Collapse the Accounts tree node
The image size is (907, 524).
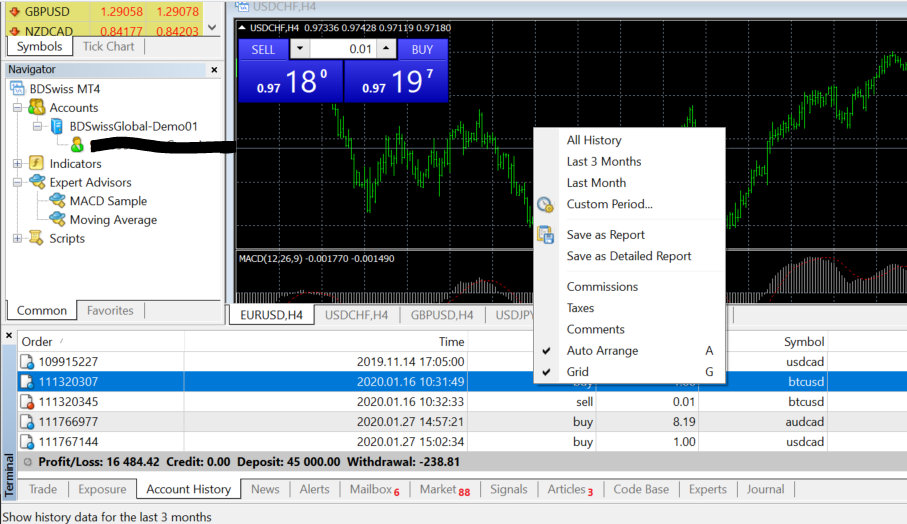click(17, 107)
